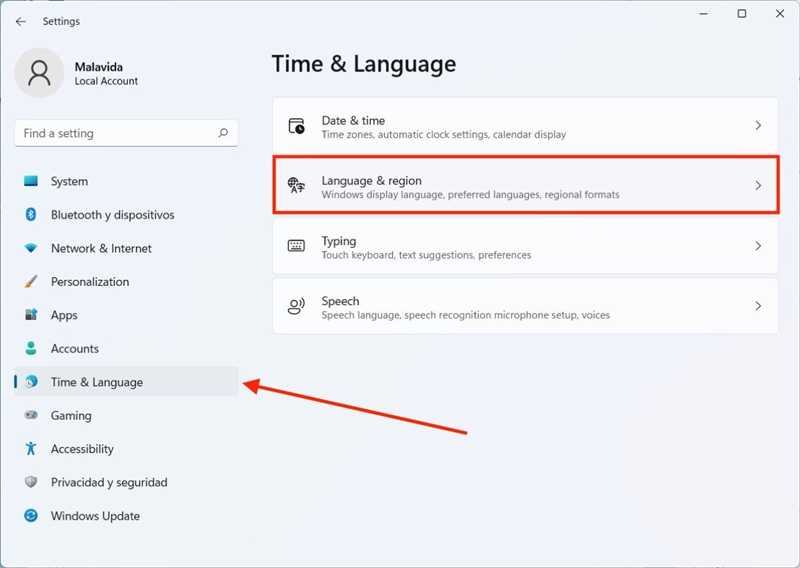Viewport: 800px width, 568px height.
Task: Click 'Time zones, automatic clock settings' description
Action: [443, 135]
